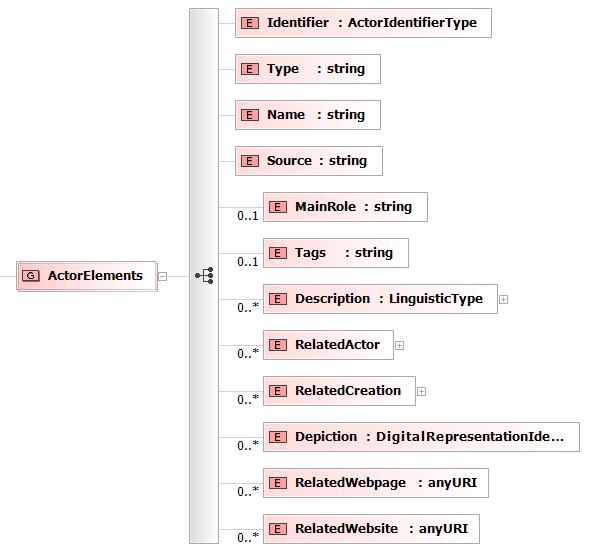Collapse the ActorElements group node

click(162, 276)
